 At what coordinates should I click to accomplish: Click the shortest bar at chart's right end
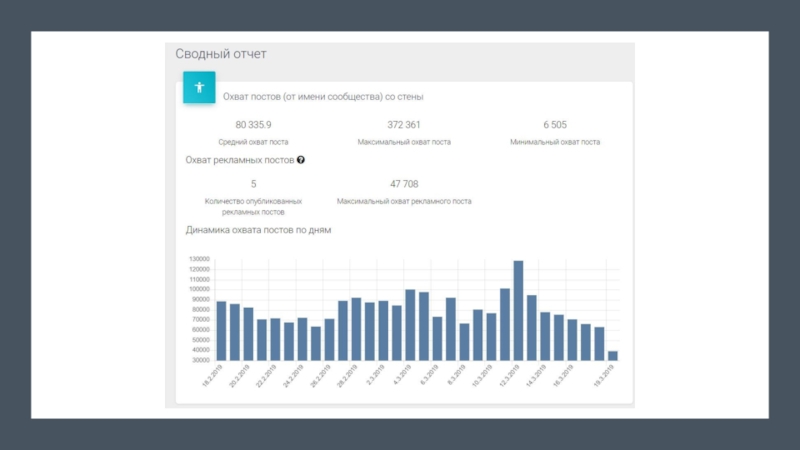tap(612, 355)
